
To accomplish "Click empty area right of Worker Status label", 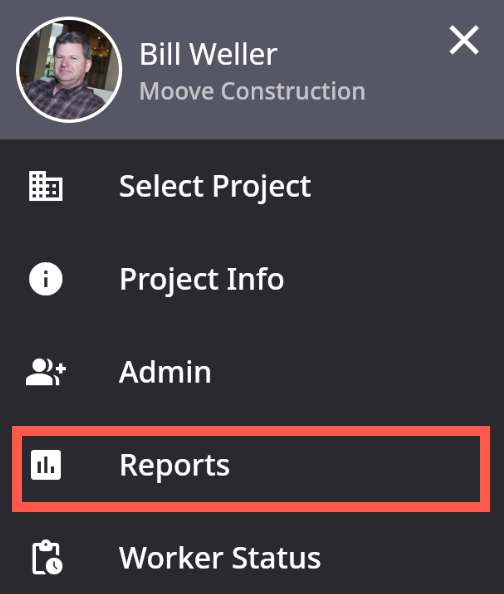I will [411, 558].
